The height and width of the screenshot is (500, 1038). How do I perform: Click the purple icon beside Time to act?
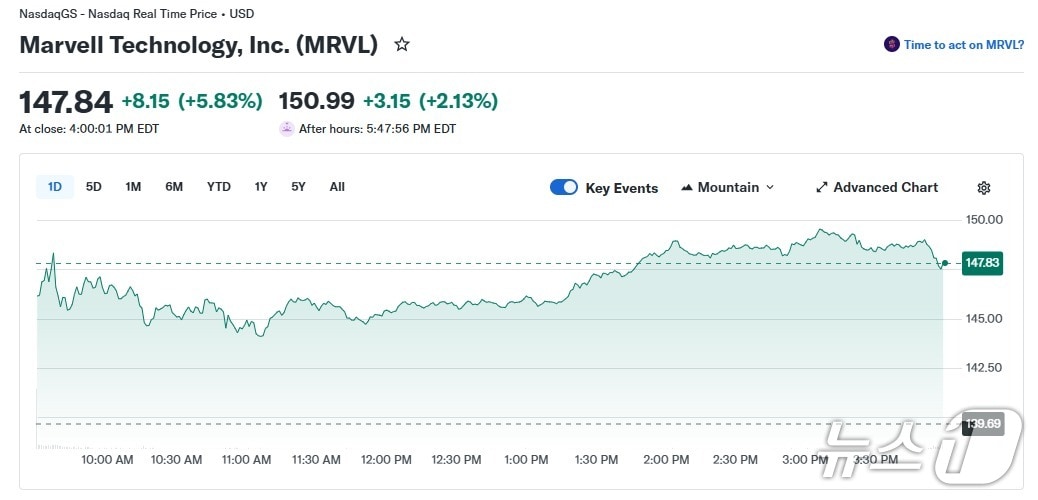(x=892, y=45)
